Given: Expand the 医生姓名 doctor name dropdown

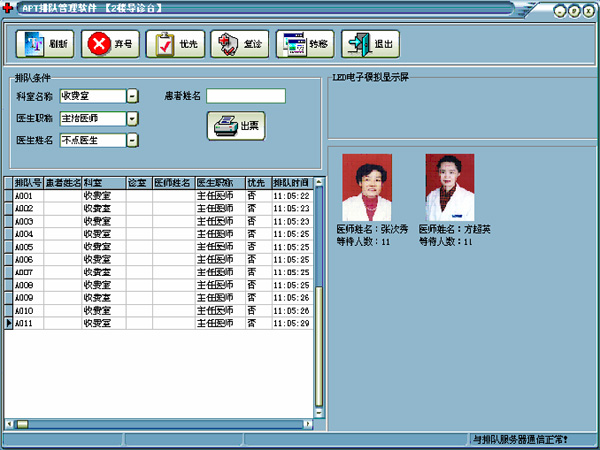Looking at the screenshot, I should tap(132, 141).
